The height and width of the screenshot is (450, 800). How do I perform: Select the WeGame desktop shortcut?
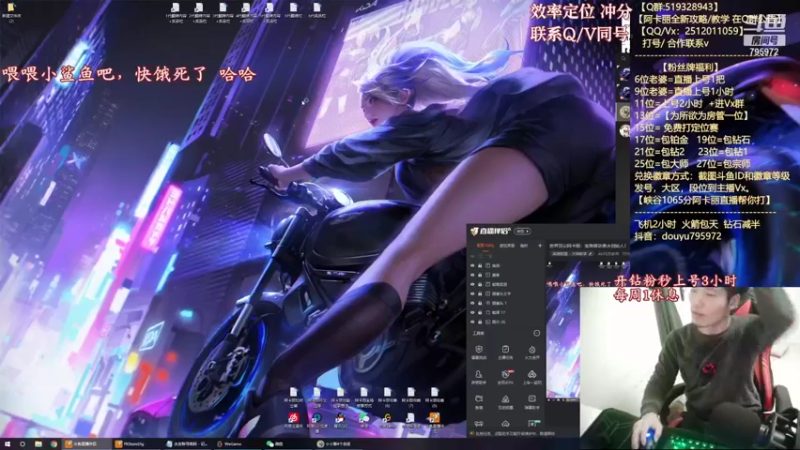387,420
